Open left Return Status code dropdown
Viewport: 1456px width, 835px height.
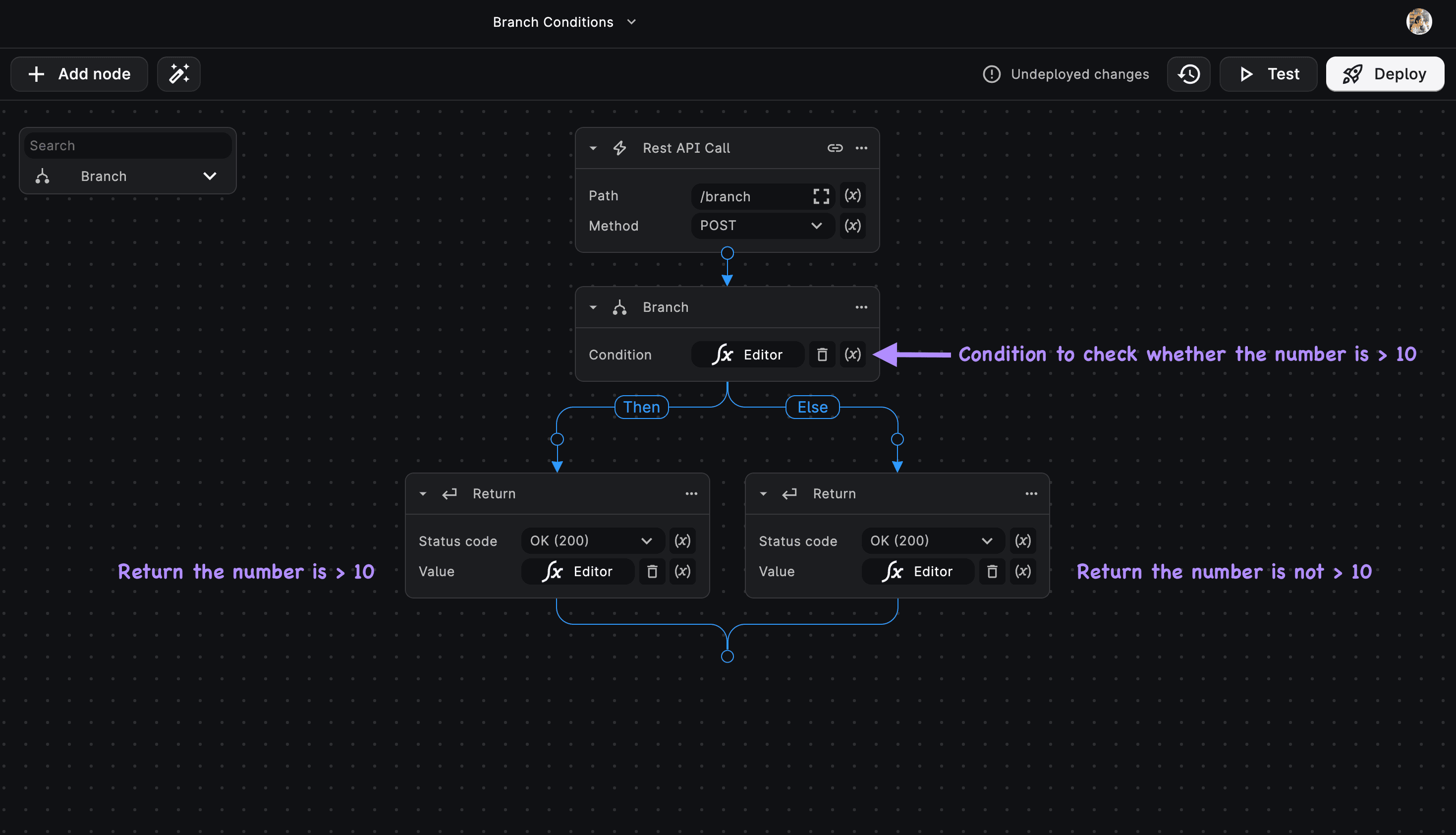(591, 541)
